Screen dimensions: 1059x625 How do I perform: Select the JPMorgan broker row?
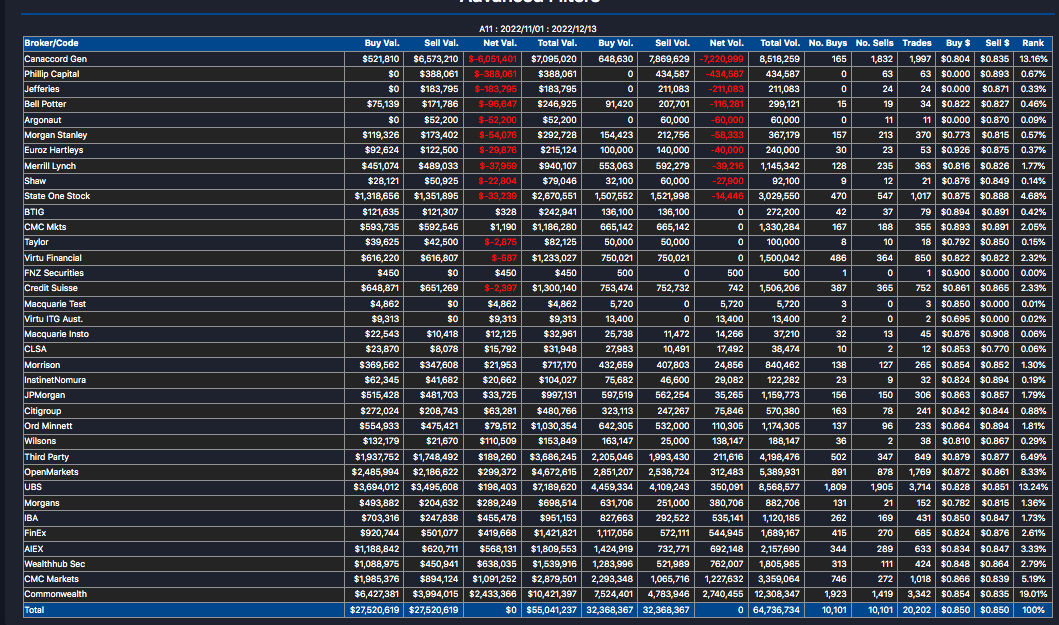(538, 395)
